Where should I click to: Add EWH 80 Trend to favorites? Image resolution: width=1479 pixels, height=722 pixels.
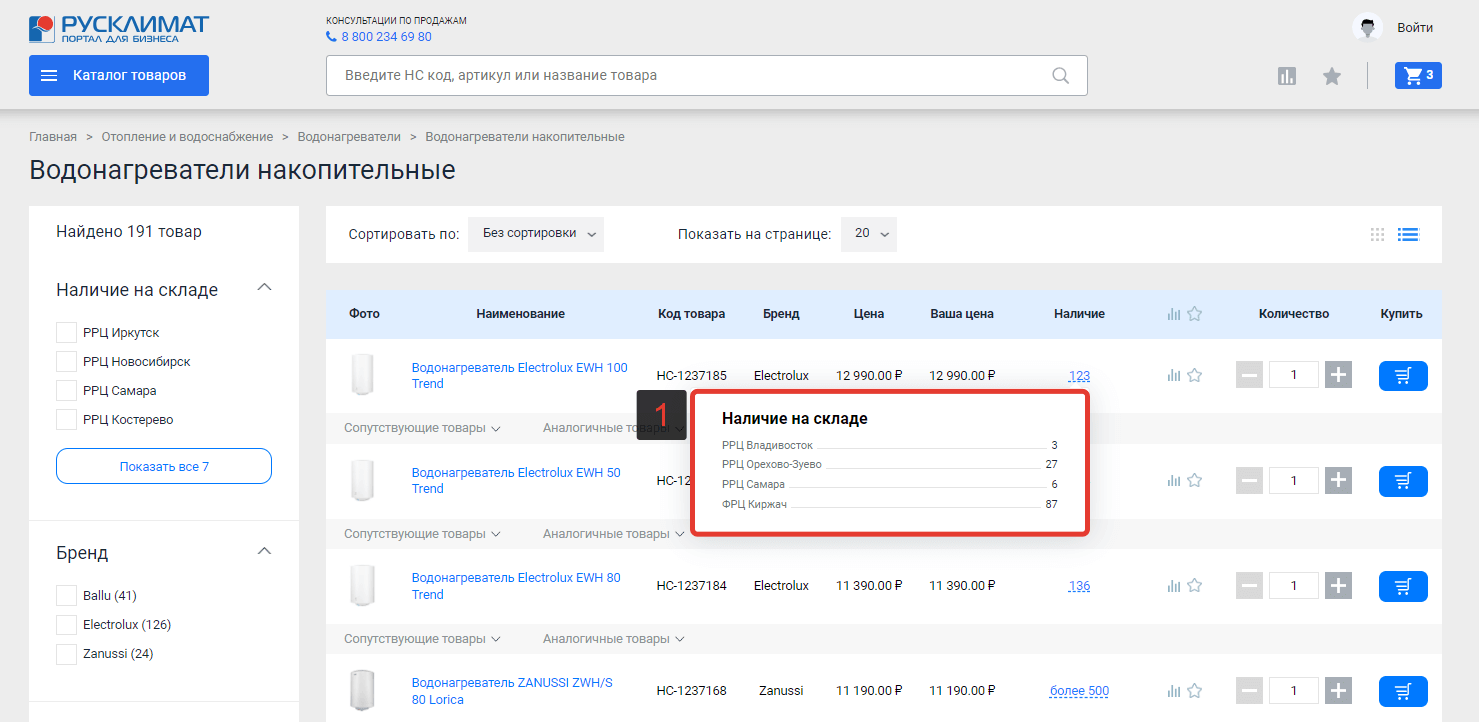(1194, 586)
